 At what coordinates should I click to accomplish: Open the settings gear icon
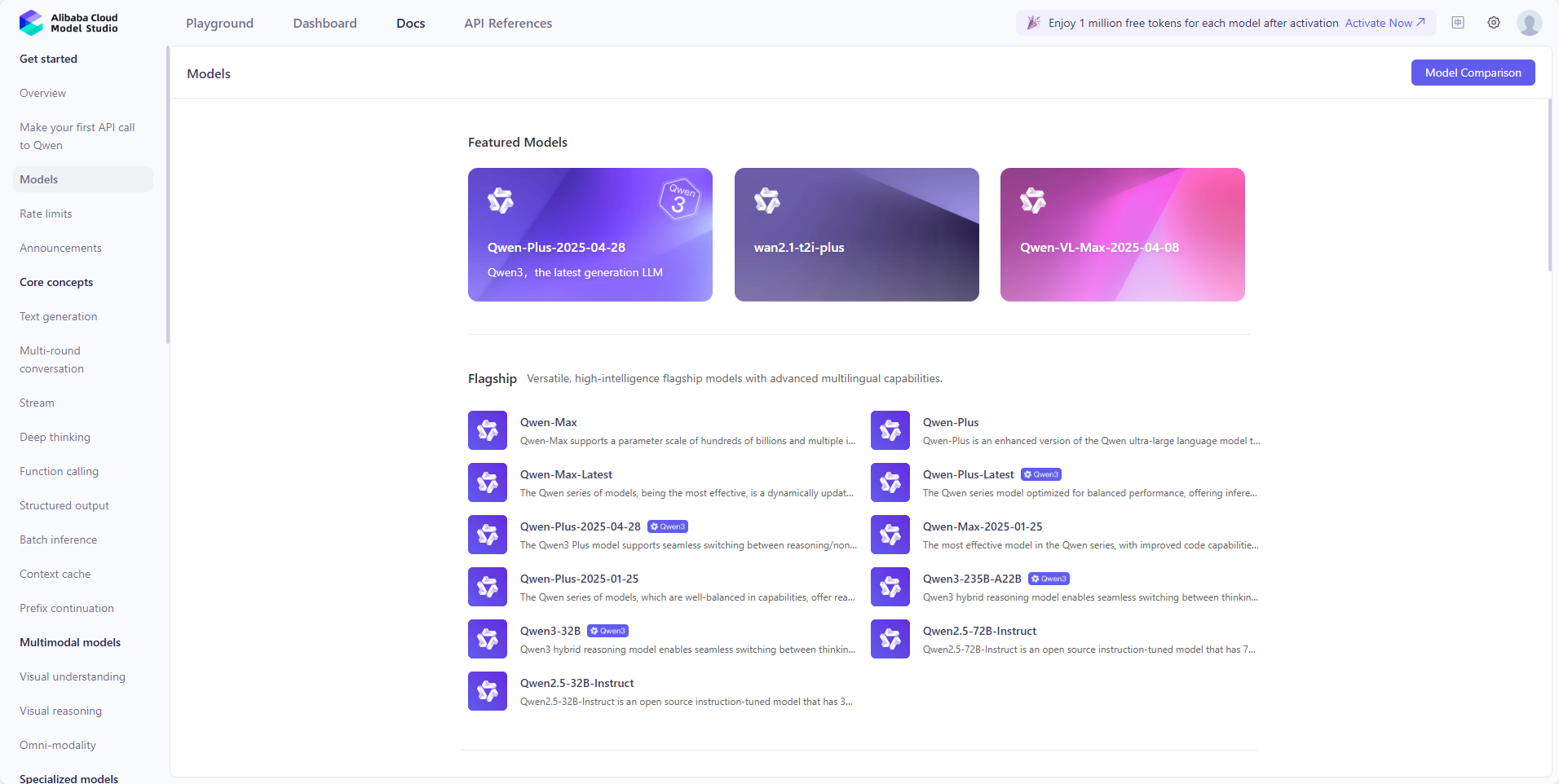[x=1494, y=23]
